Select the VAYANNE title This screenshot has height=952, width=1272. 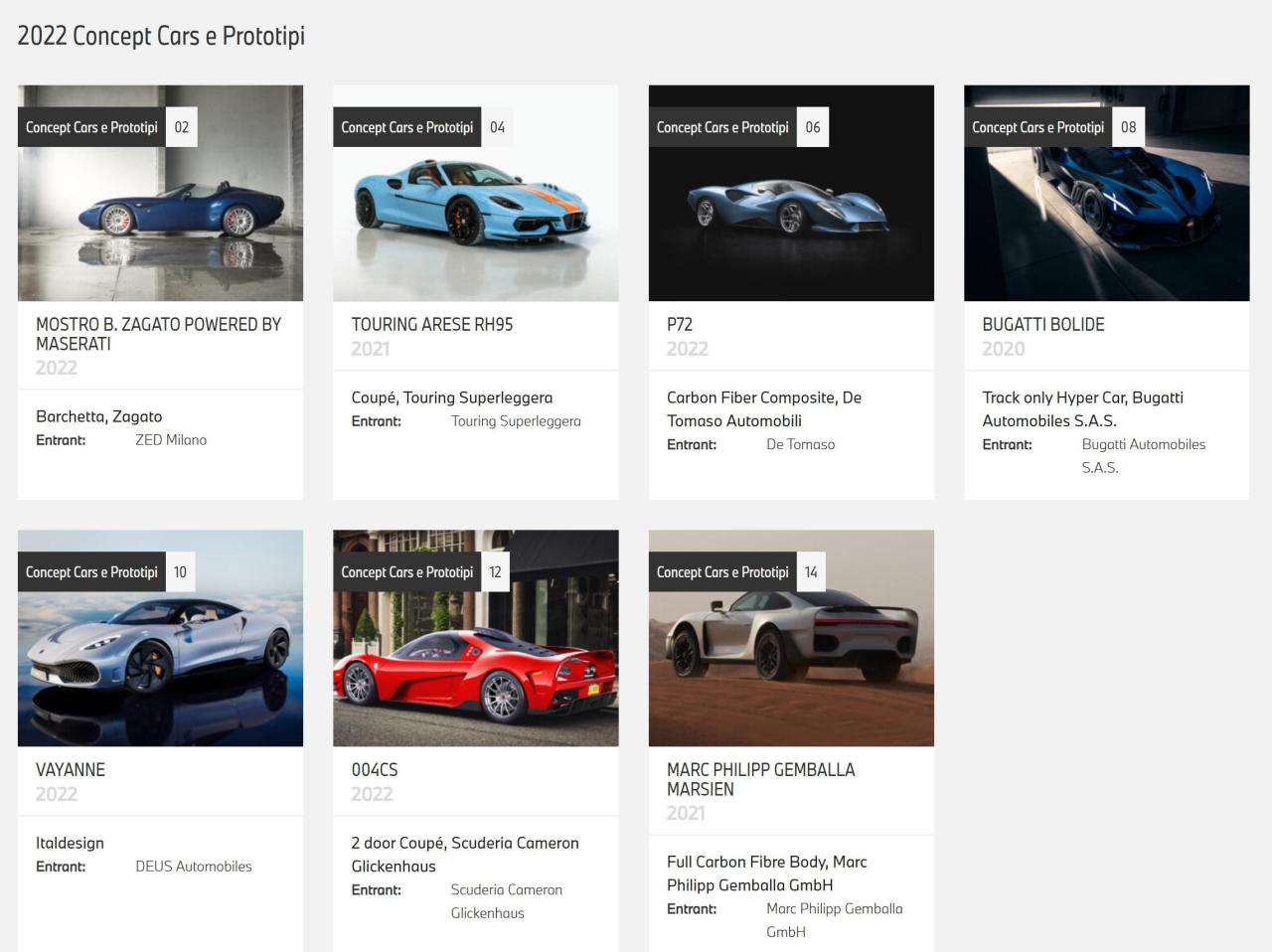pyautogui.click(x=70, y=770)
